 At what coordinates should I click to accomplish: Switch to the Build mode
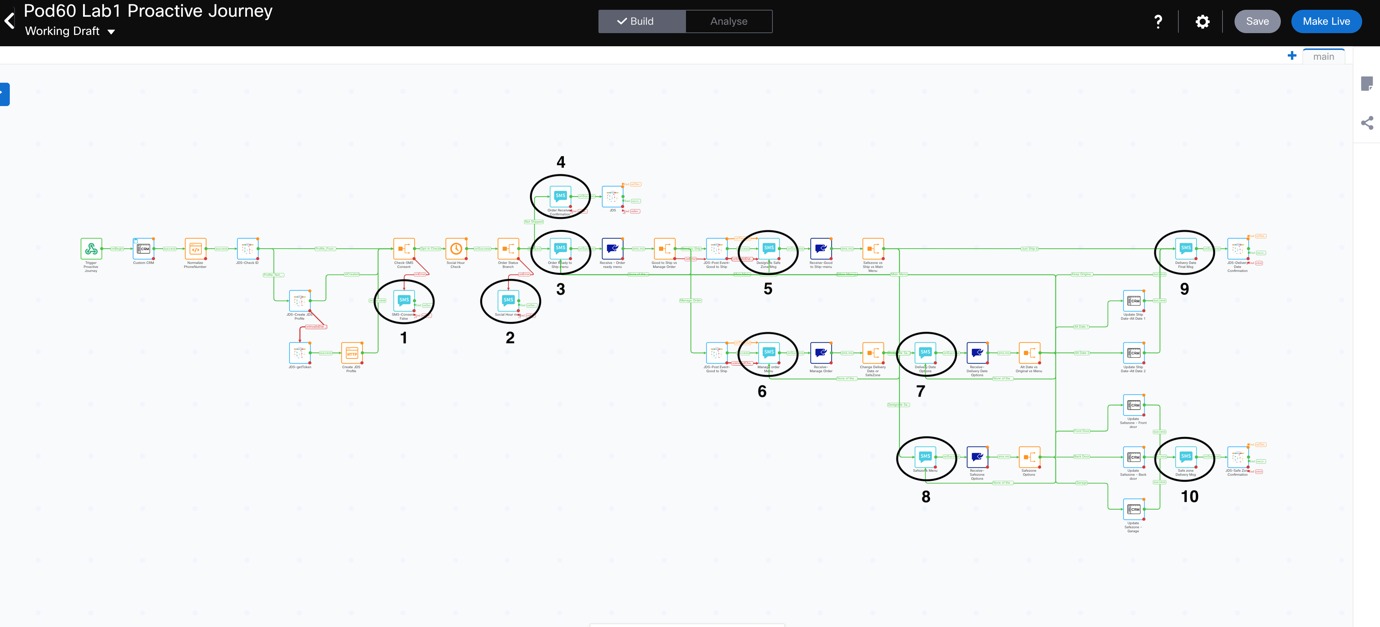point(642,21)
